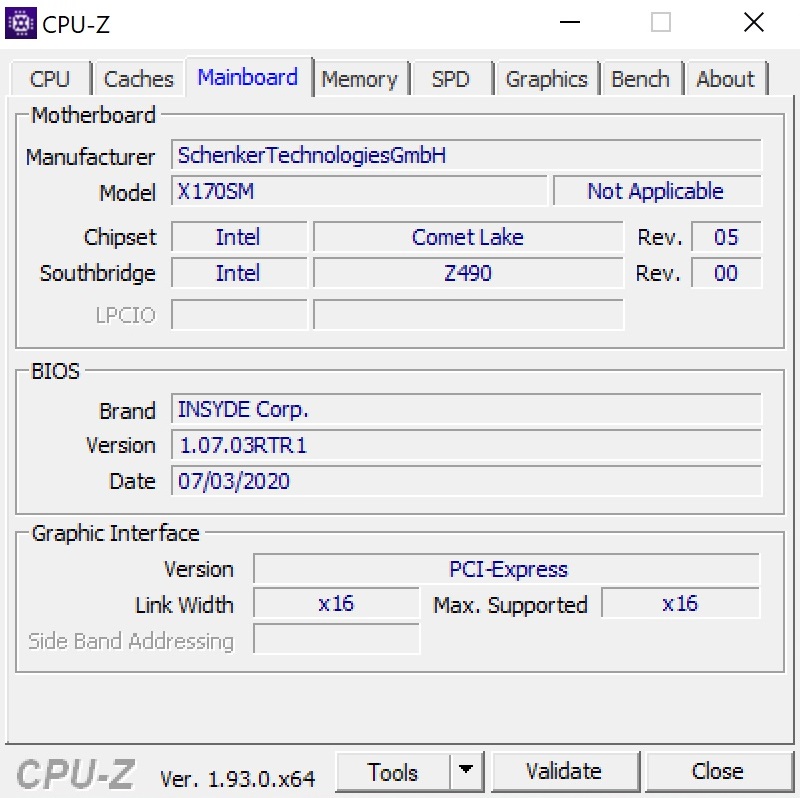Click the empty Side Band Addressing field
This screenshot has width=800, height=798.
coord(336,638)
